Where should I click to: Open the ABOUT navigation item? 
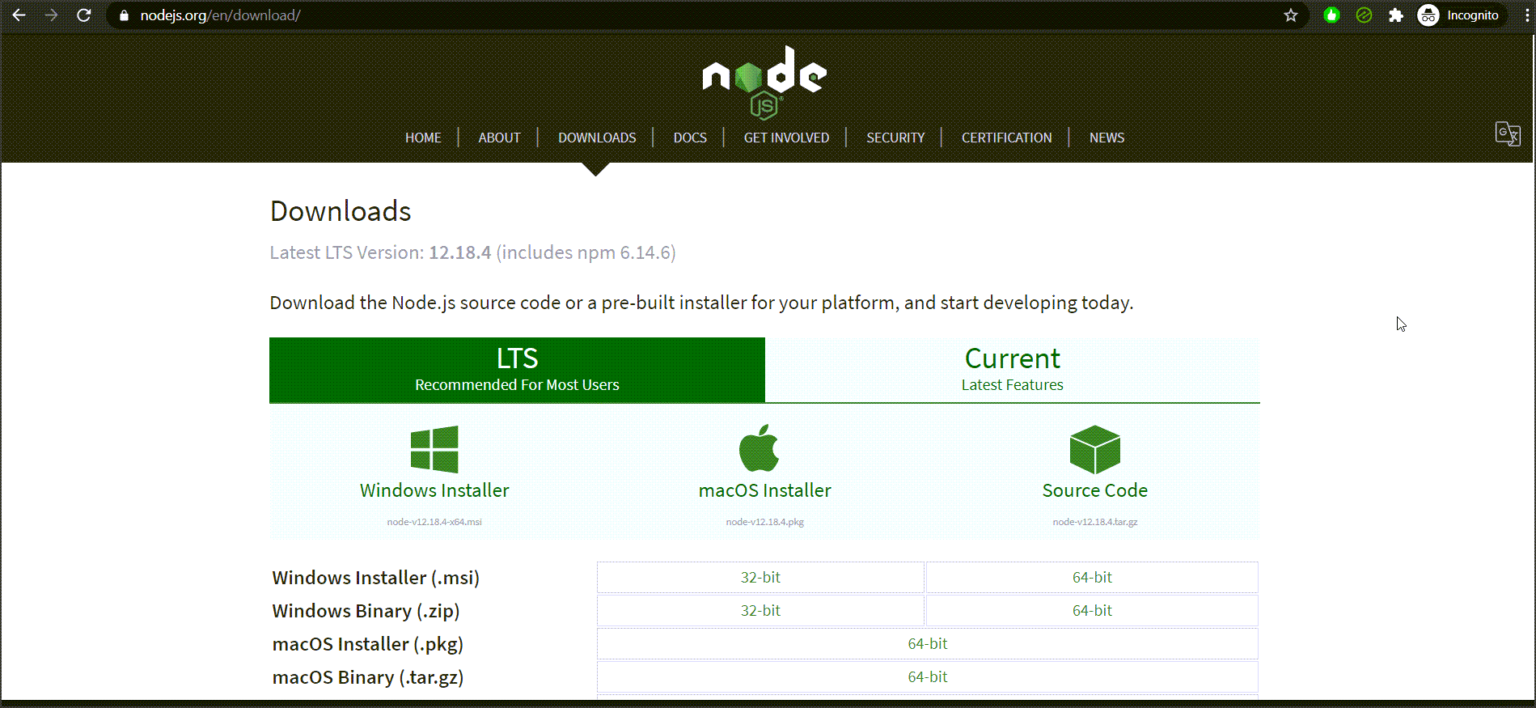pos(499,138)
